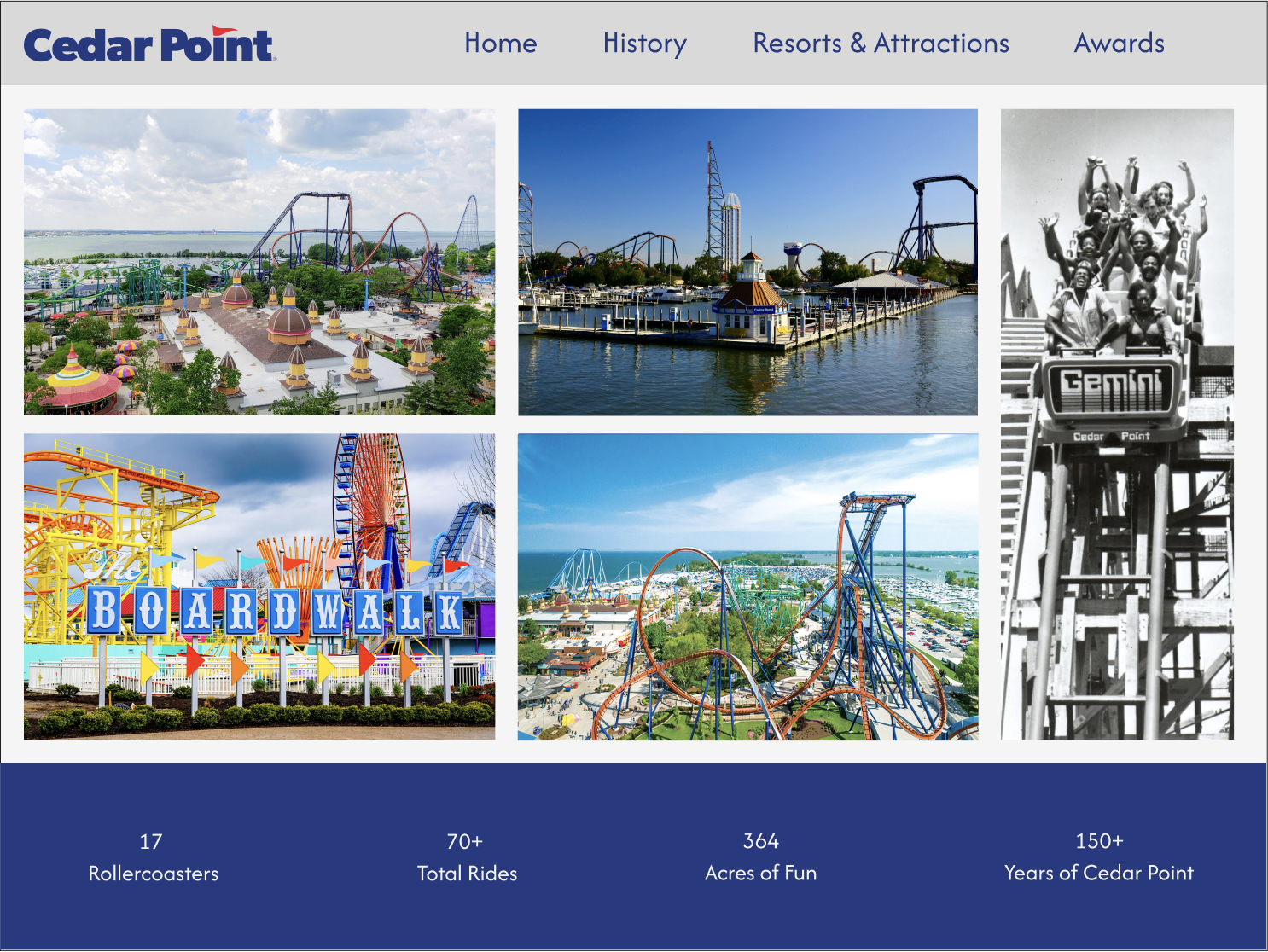The height and width of the screenshot is (952, 1268).
Task: Open the Awards page link
Action: coord(1119,44)
